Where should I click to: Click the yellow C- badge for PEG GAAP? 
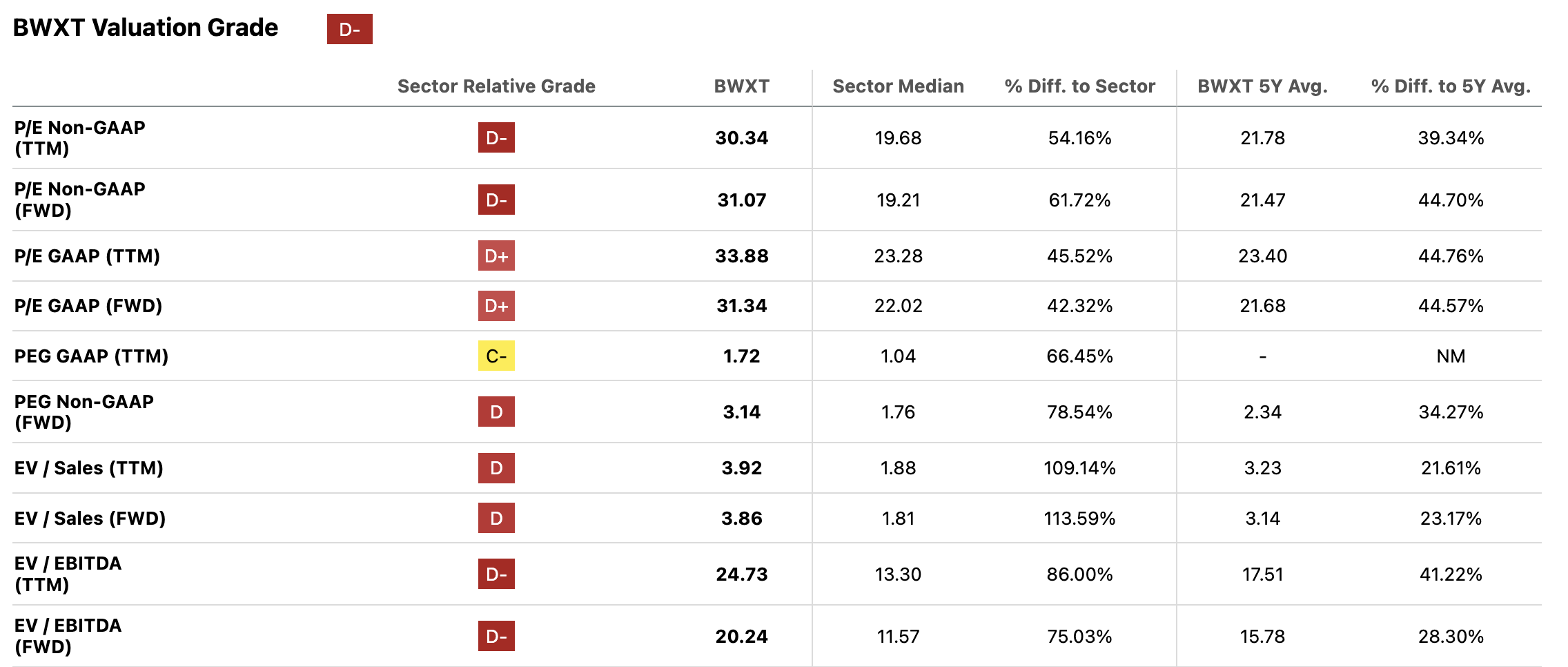[496, 356]
